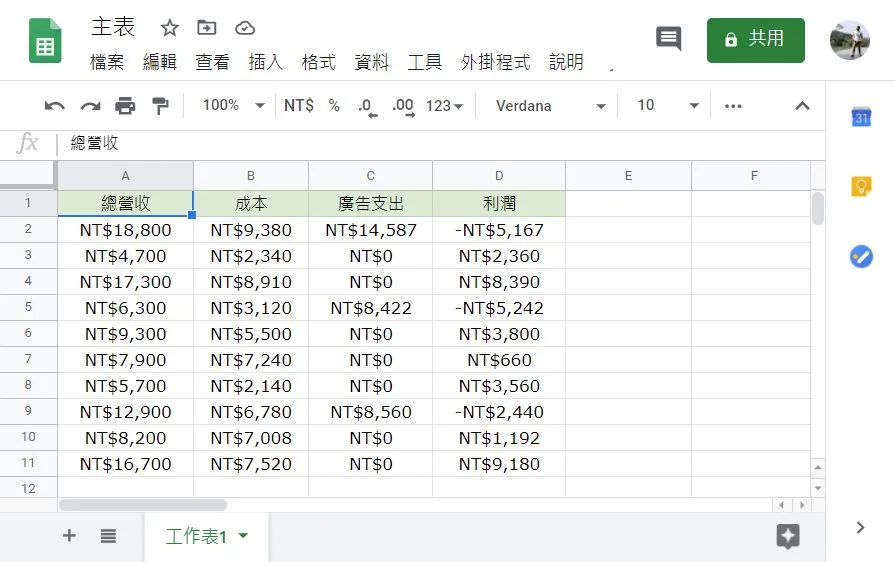This screenshot has height=562, width=895.
Task: Activate the paint format tool
Action: (x=160, y=106)
